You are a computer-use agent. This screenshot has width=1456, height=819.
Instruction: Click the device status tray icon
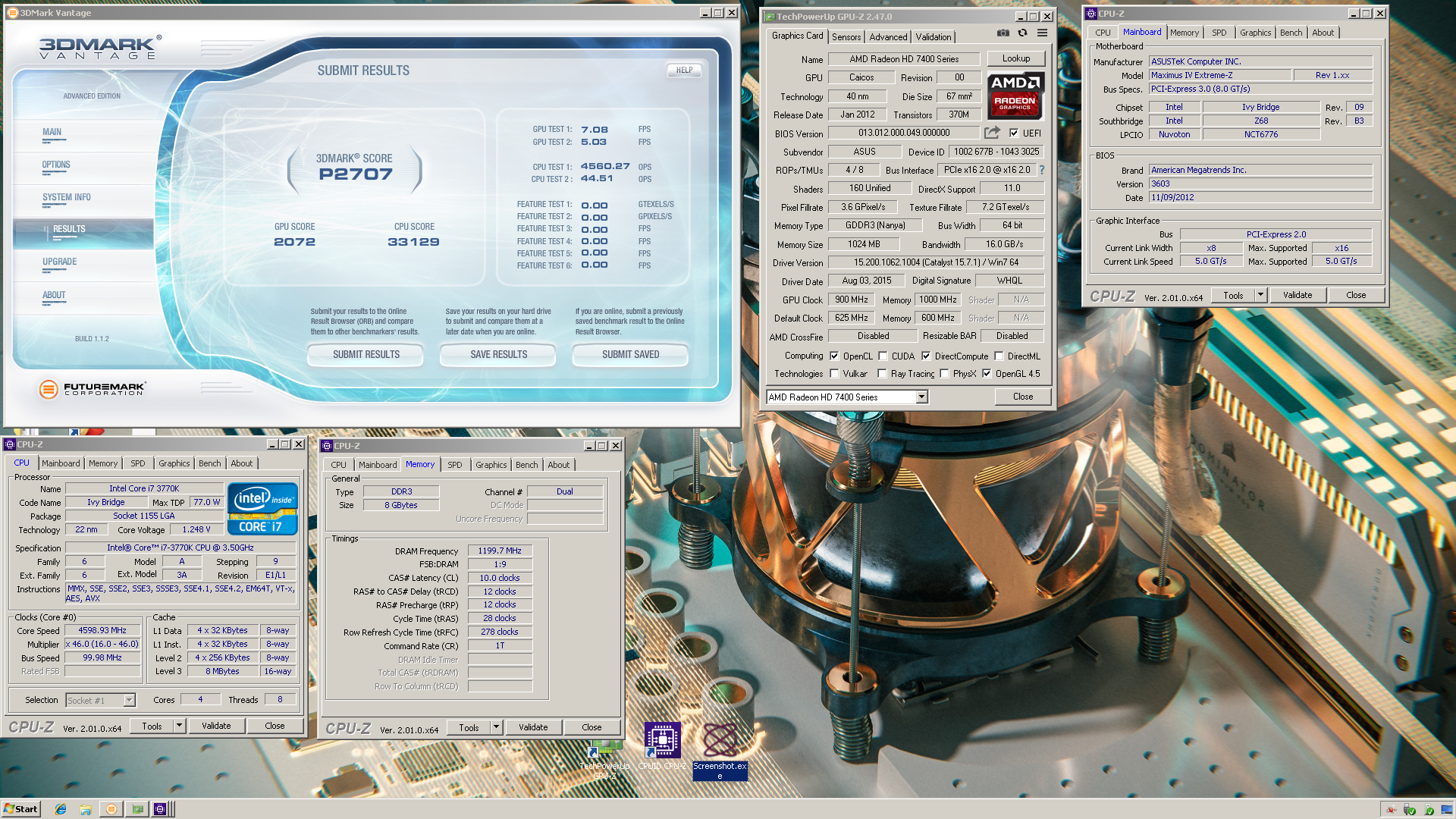click(1428, 809)
